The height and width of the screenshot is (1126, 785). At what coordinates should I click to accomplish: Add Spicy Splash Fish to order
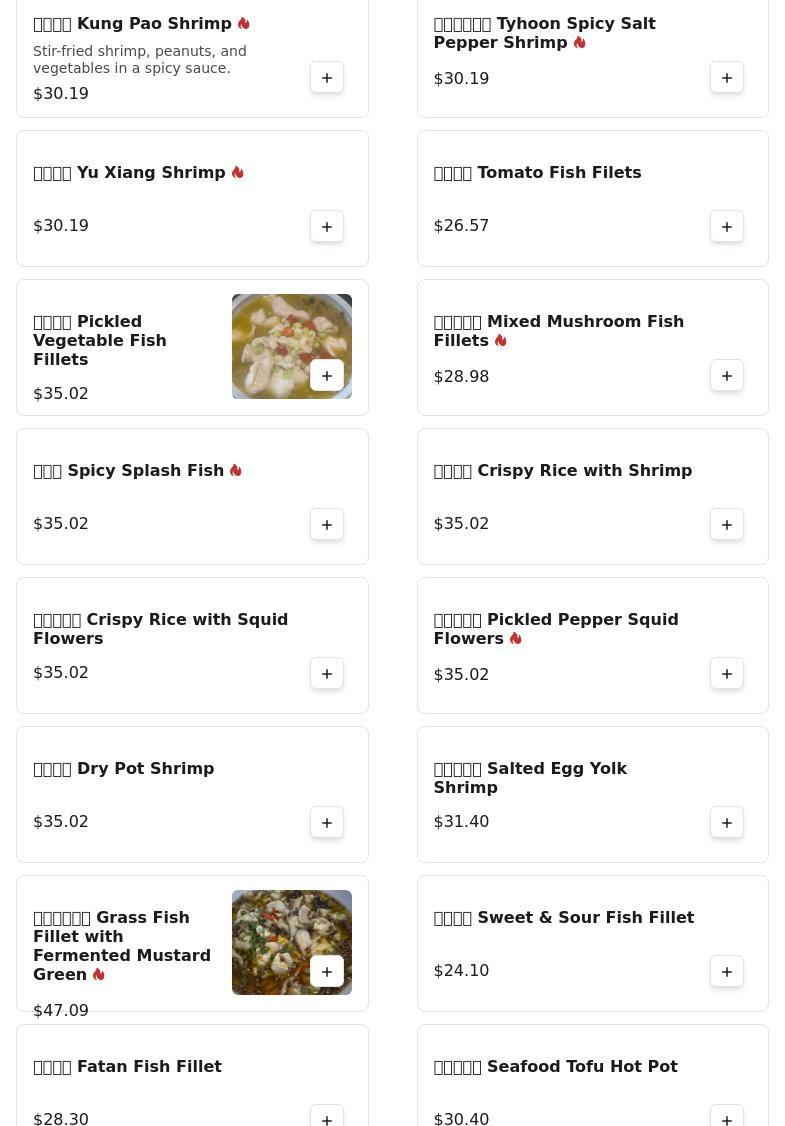click(x=327, y=525)
